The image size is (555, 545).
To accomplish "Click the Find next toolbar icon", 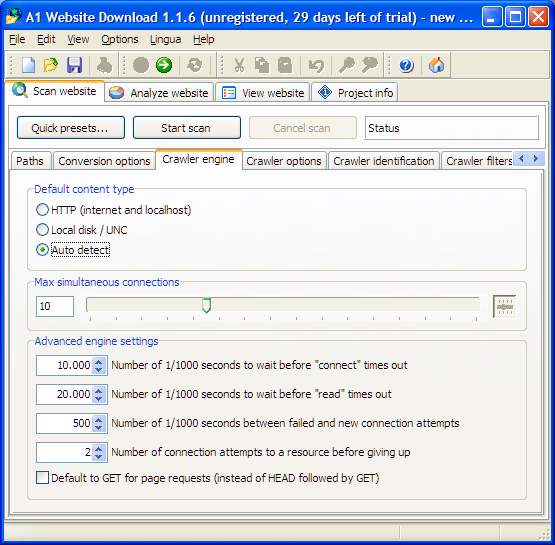I will (x=370, y=65).
